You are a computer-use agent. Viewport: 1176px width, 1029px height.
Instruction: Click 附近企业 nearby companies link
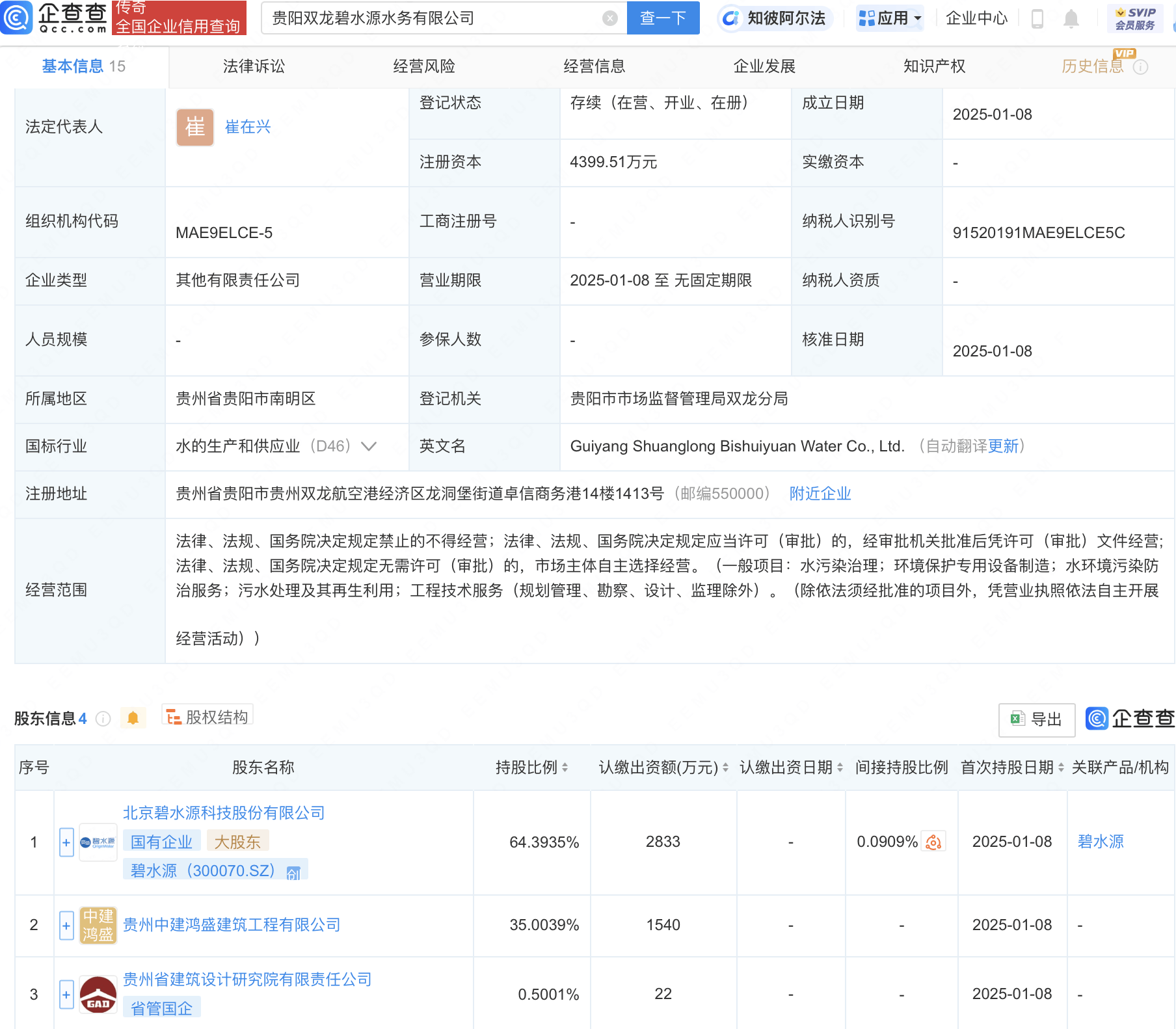[820, 494]
